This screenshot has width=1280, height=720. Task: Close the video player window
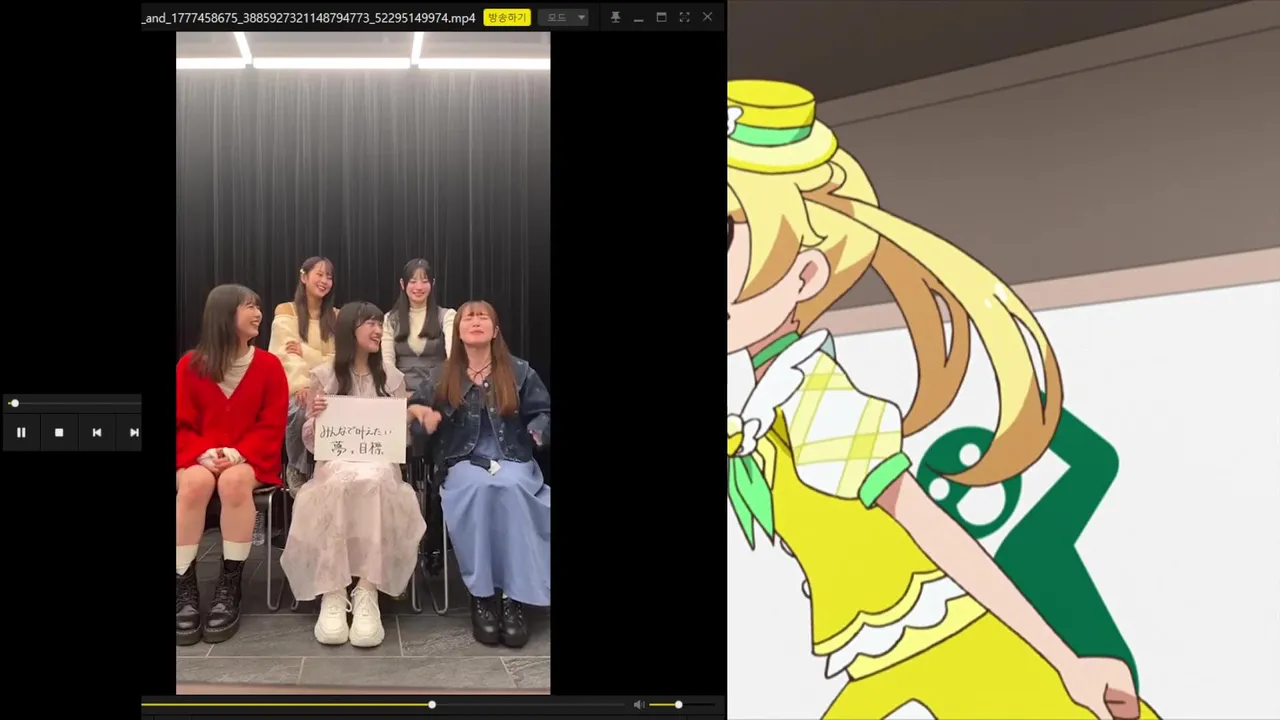point(707,17)
